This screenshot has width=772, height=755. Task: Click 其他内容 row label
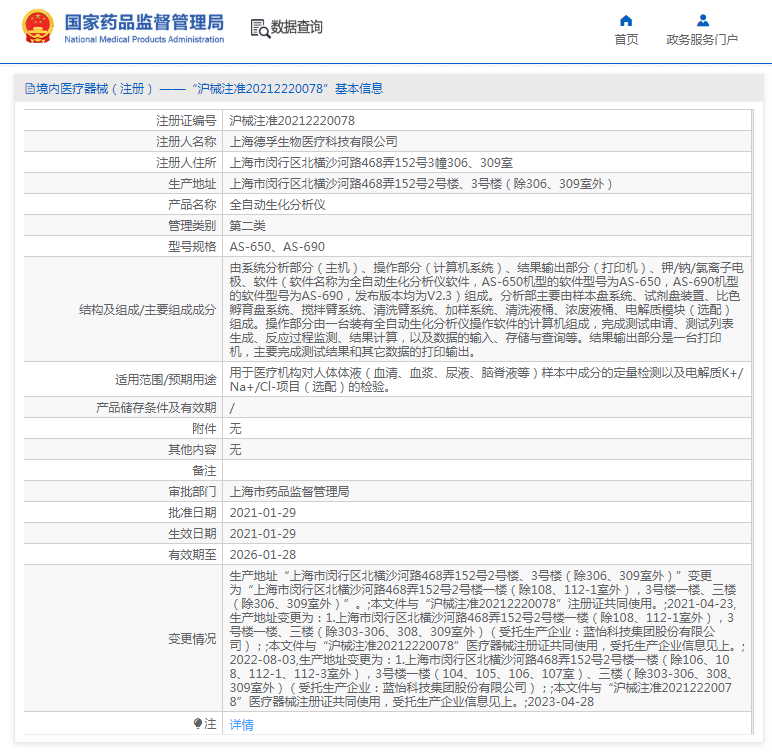[193, 450]
